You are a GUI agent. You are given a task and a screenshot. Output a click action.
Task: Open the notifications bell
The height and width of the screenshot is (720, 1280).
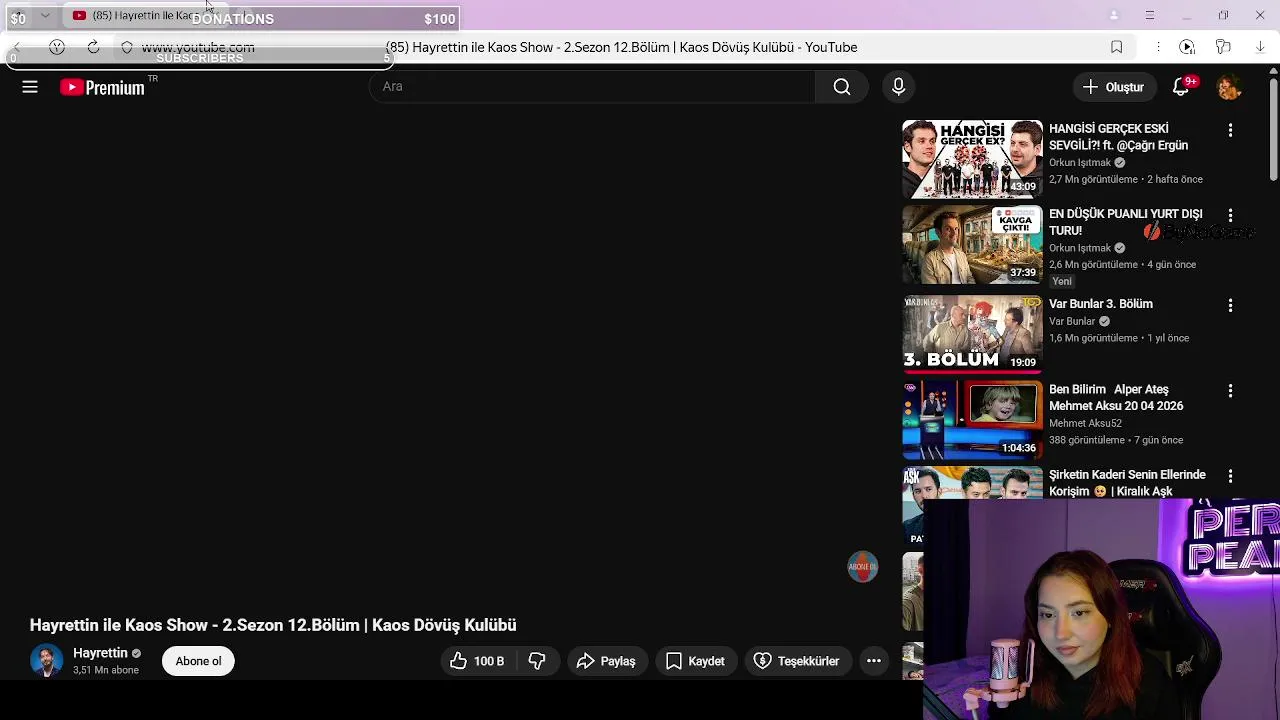(x=1181, y=87)
